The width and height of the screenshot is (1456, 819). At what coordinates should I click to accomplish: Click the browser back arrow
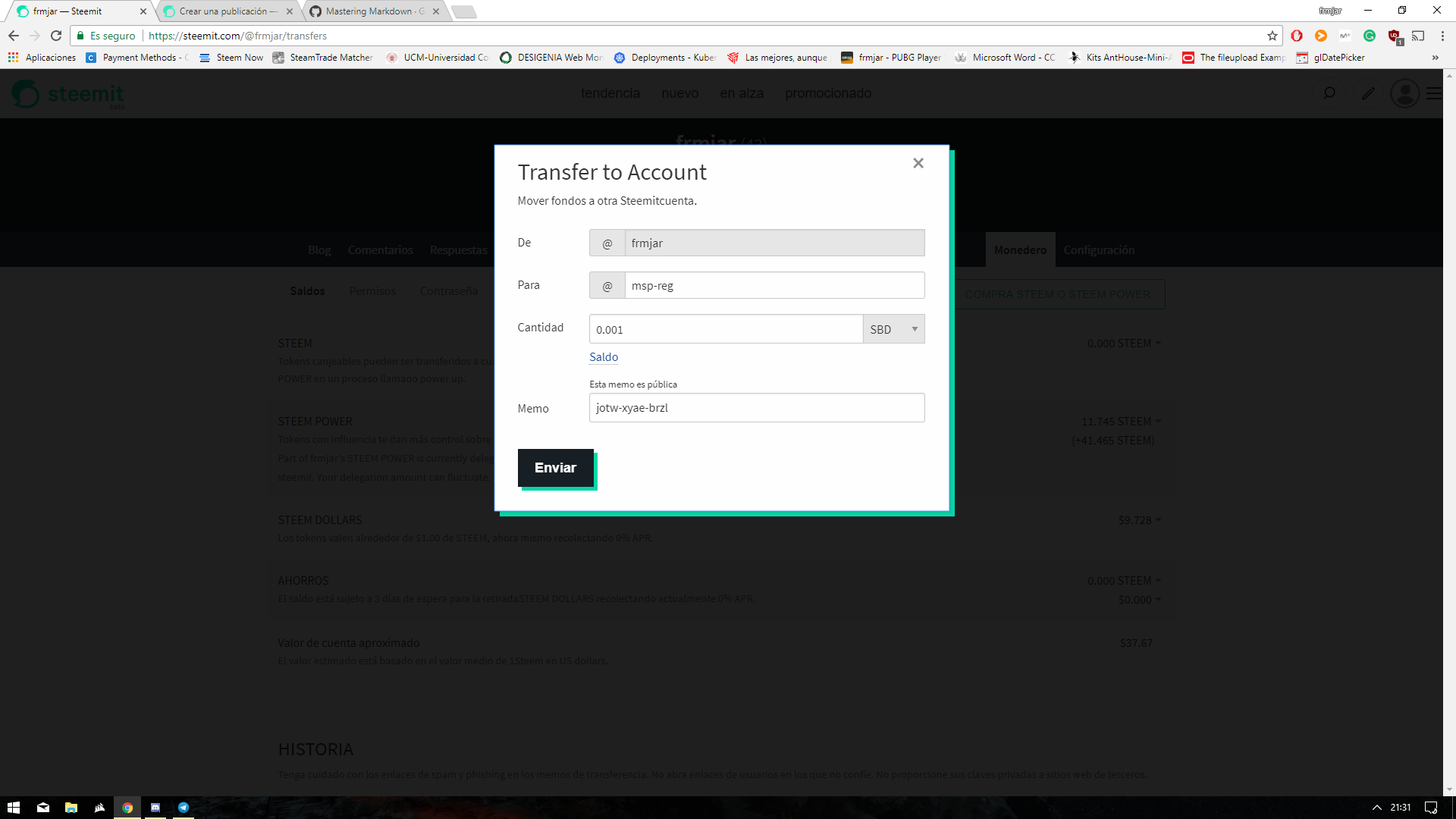coord(14,36)
